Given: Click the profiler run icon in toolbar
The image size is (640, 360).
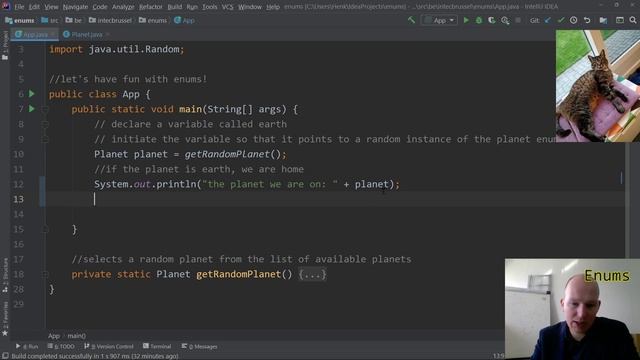Looking at the screenshot, I should coord(505,20).
